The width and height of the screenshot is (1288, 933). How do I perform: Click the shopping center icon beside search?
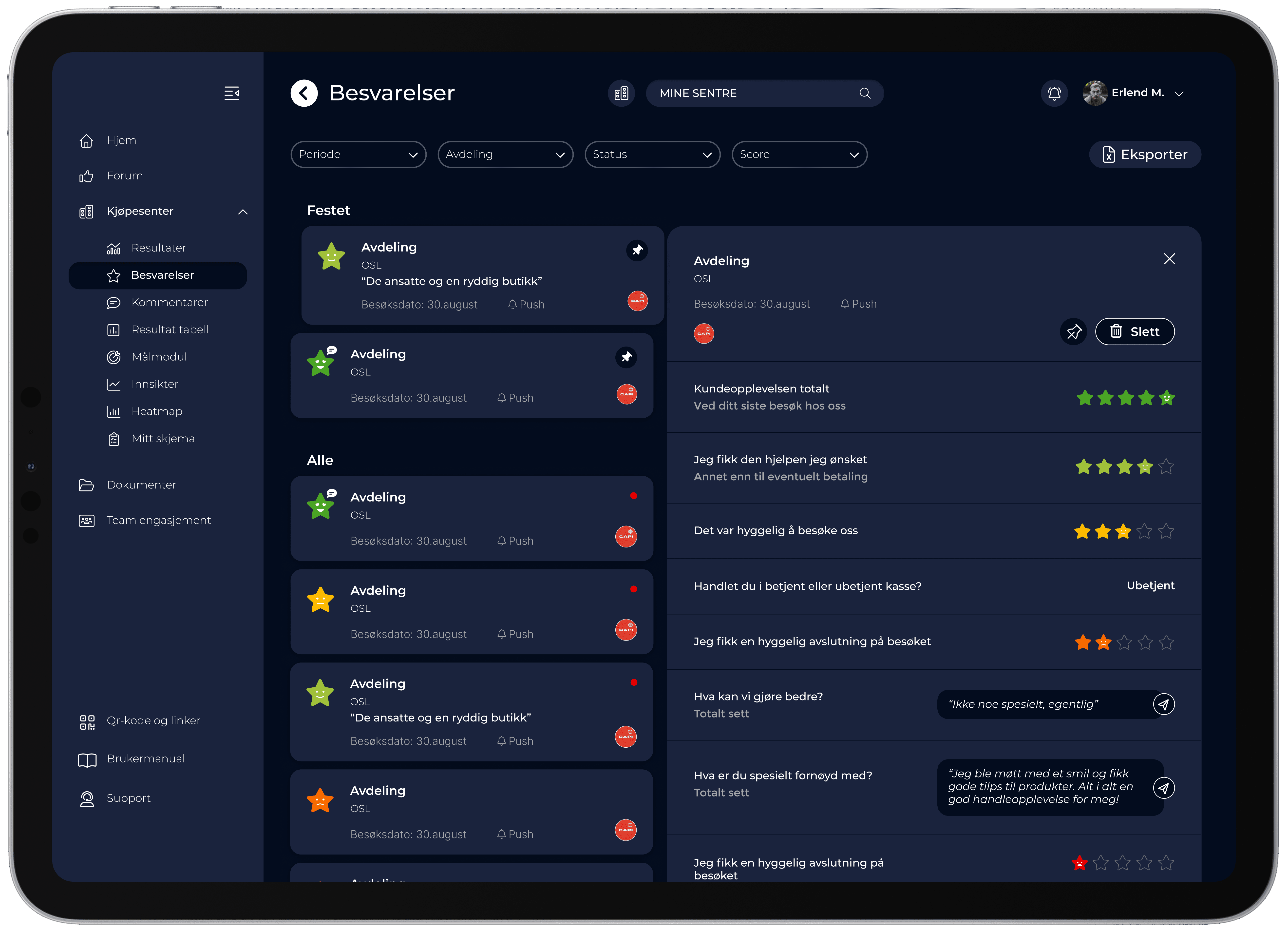(621, 93)
